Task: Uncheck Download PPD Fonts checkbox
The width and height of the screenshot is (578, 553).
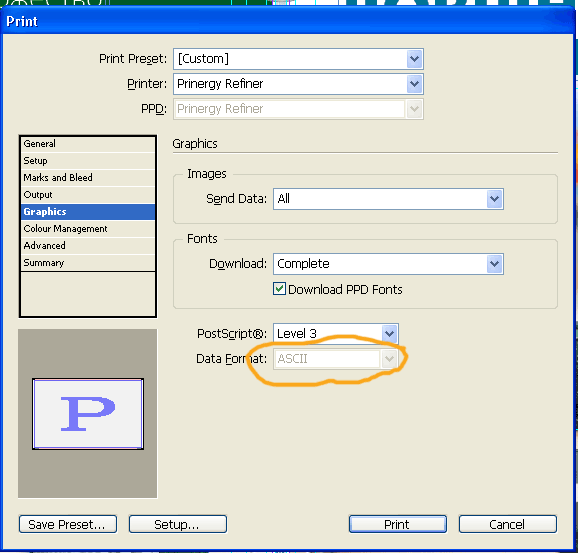Action: 279,289
